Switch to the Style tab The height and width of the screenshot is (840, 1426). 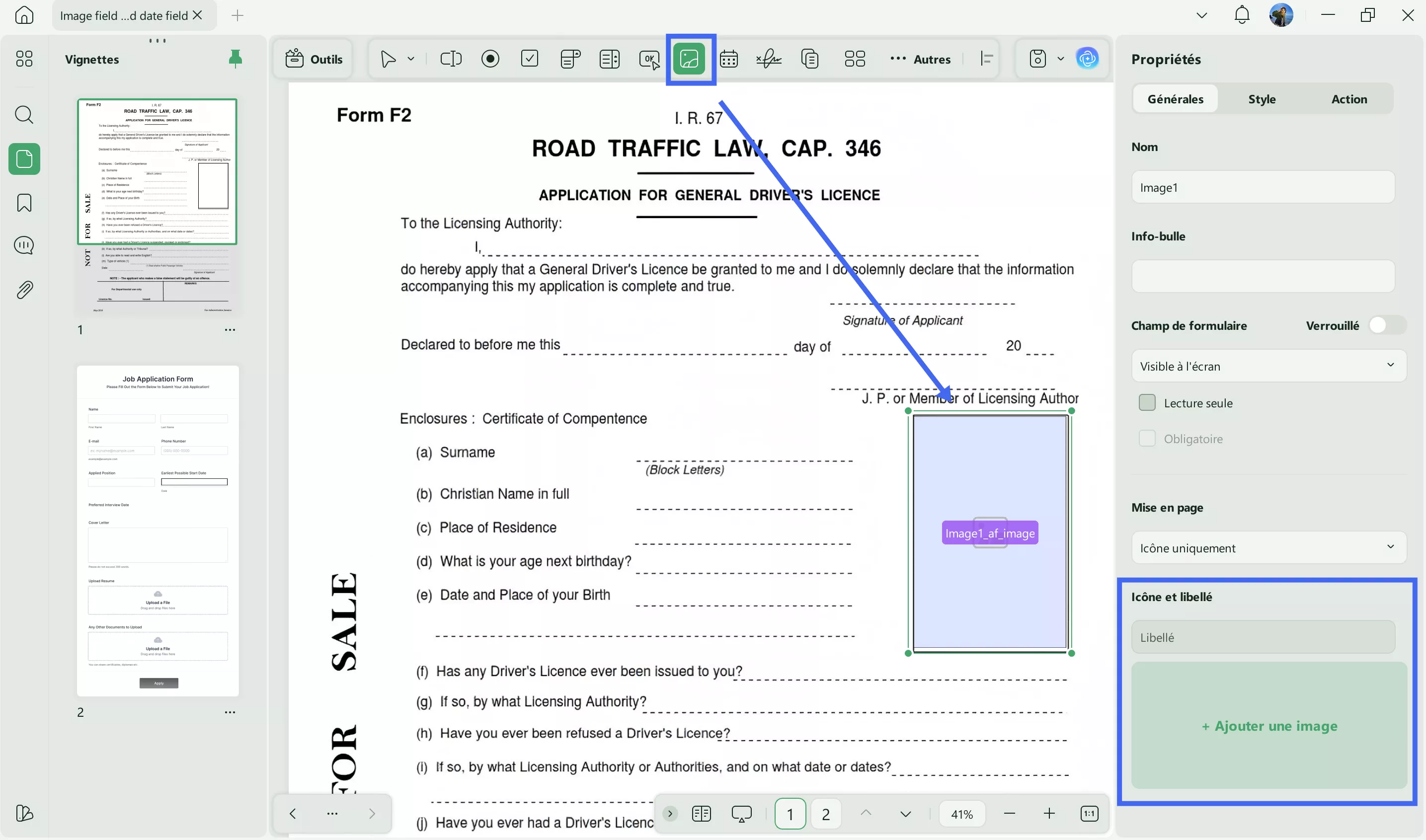[x=1262, y=99]
